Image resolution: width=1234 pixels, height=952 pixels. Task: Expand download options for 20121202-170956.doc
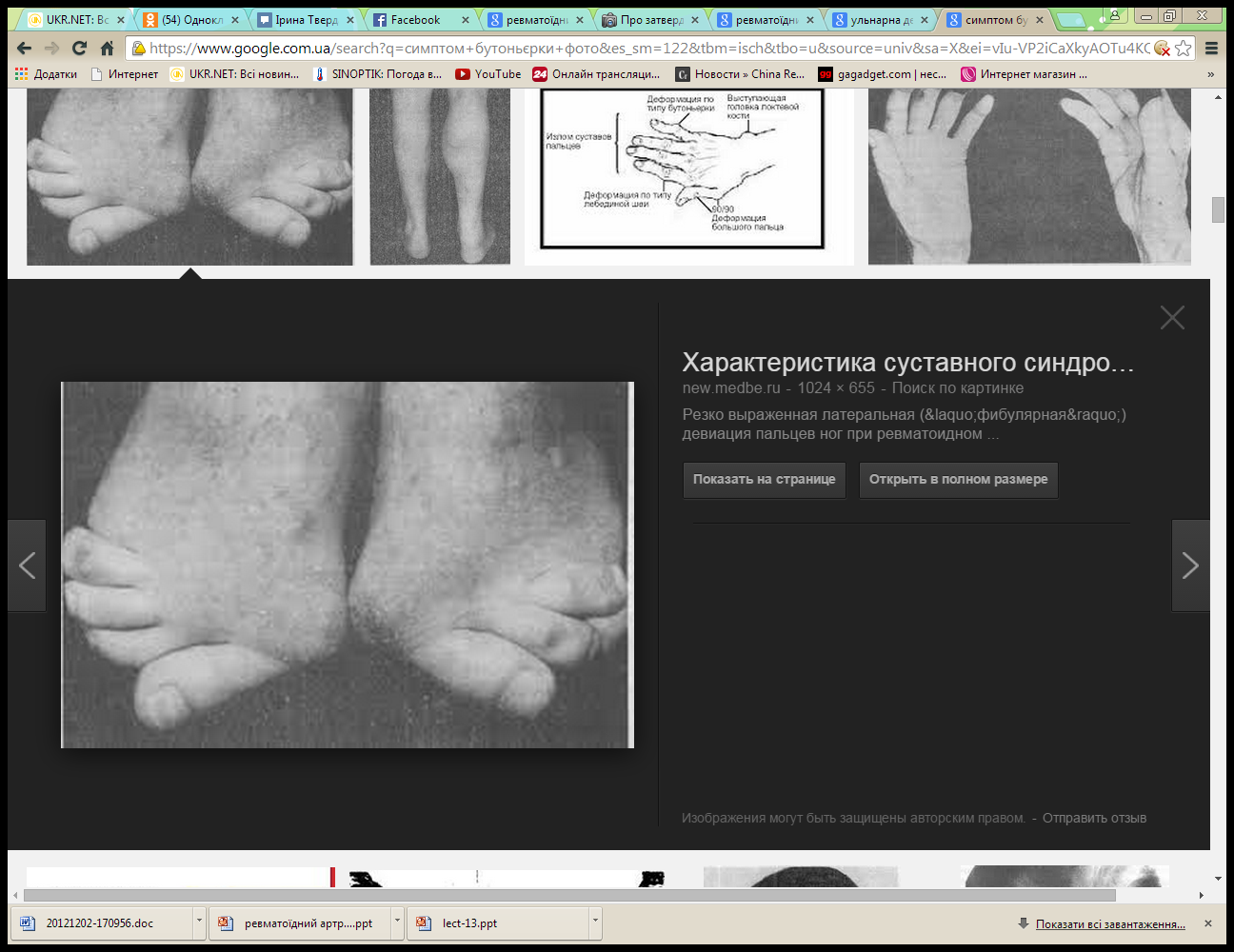(x=199, y=922)
